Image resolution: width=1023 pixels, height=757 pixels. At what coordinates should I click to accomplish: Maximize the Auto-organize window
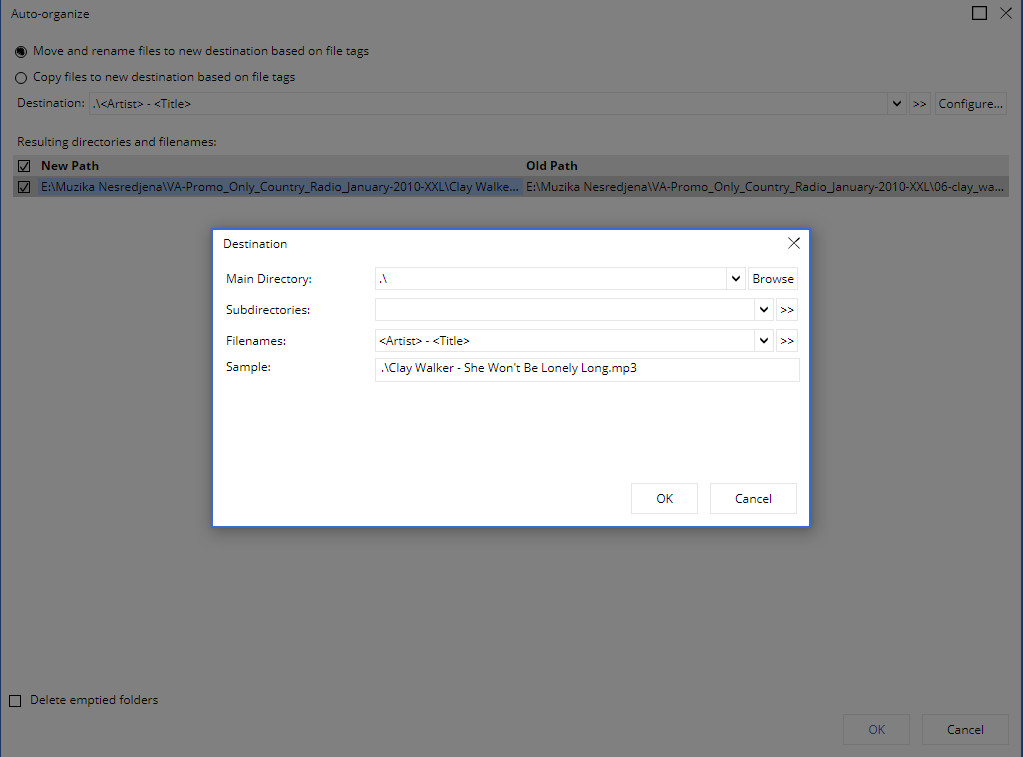(x=979, y=13)
